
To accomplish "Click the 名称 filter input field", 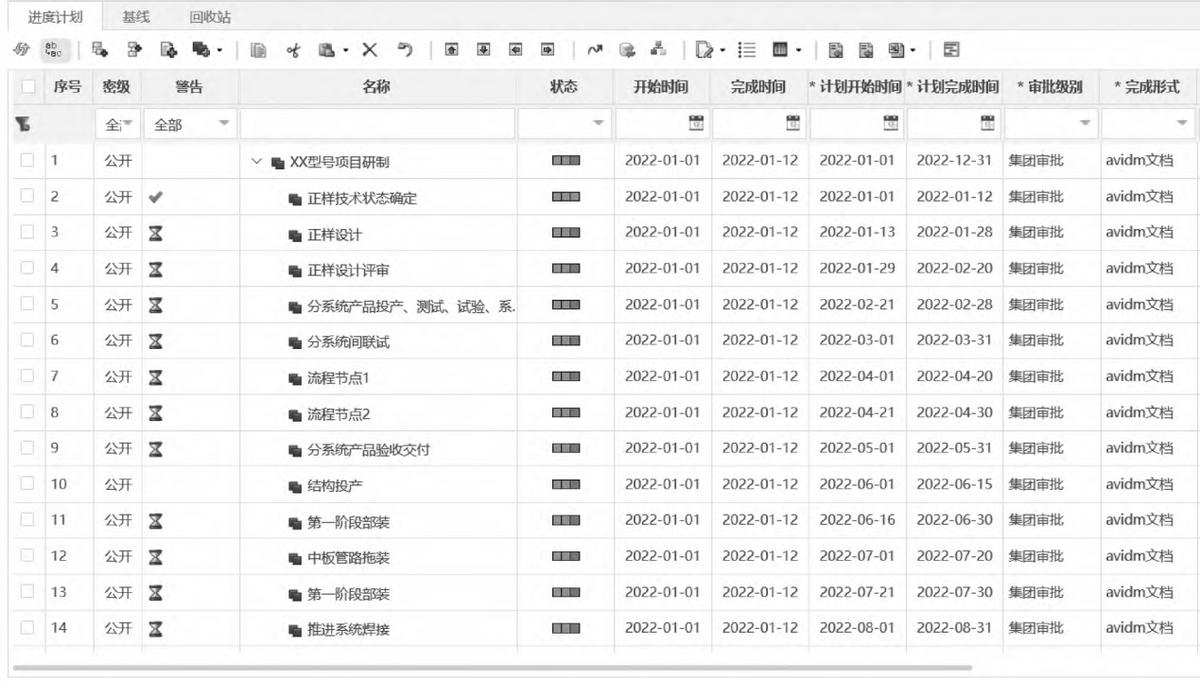I will pos(378,124).
